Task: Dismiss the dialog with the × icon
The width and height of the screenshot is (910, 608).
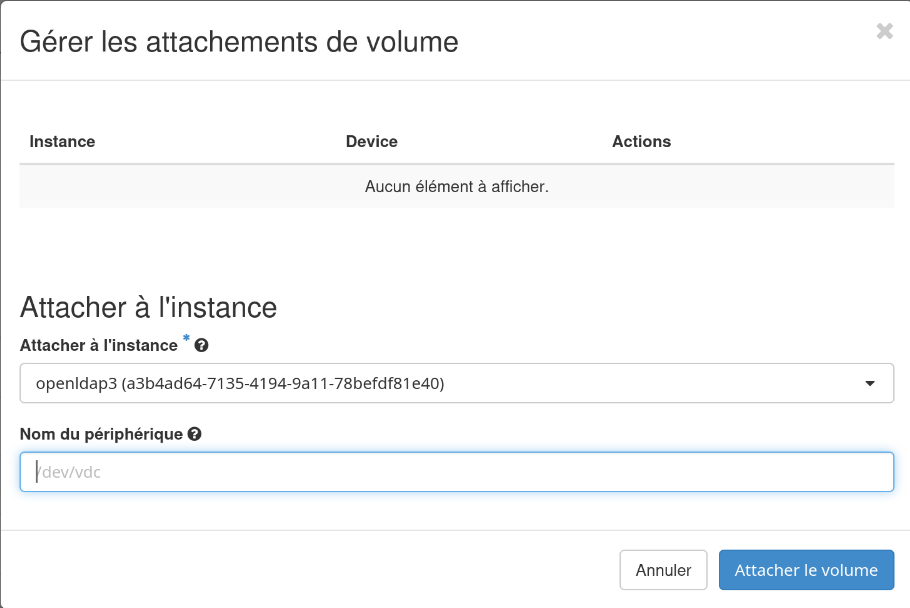Action: (x=884, y=31)
